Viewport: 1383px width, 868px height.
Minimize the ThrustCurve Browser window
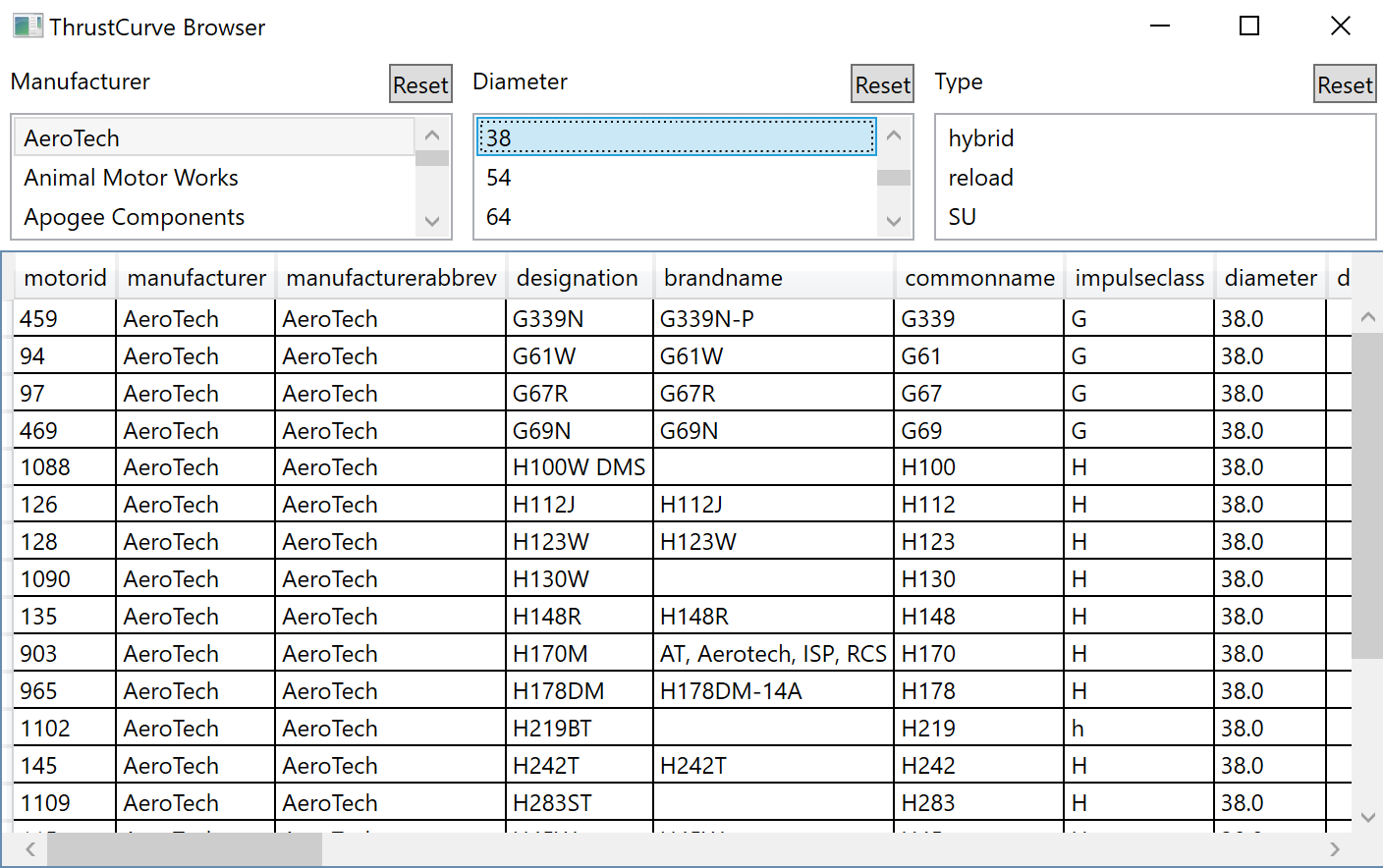(x=1160, y=26)
